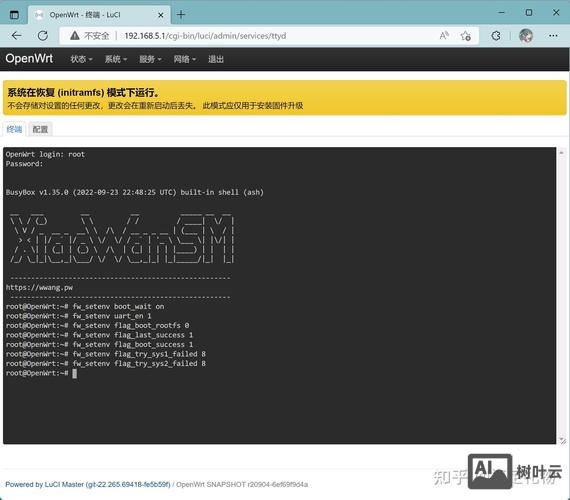Toggle the read aloud icon
Image resolution: width=570 pixels, height=500 pixels.
[x=444, y=36]
